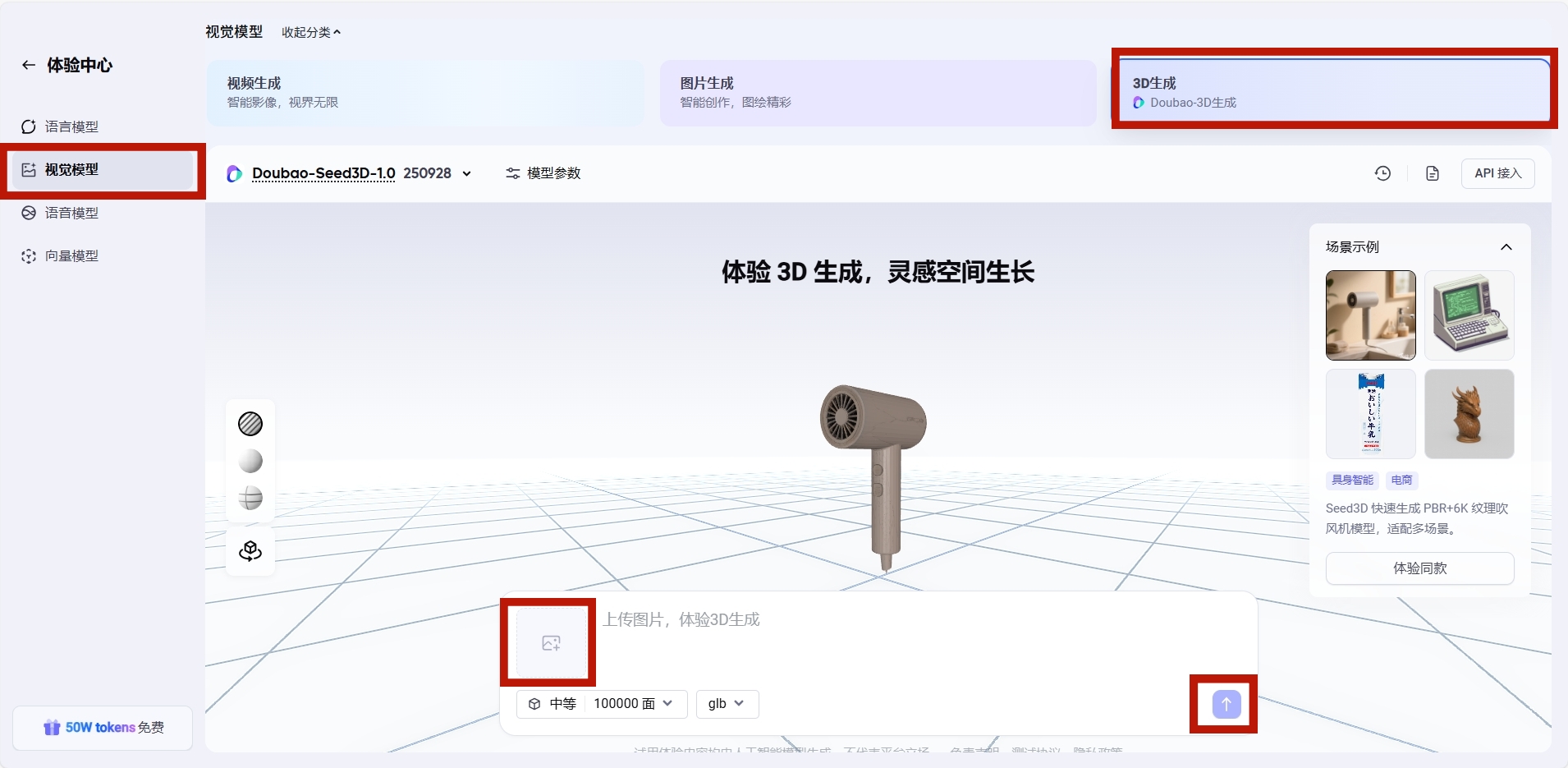1568x768 pixels.
Task: Click the back arrow beside 体验中心
Action: coord(29,65)
